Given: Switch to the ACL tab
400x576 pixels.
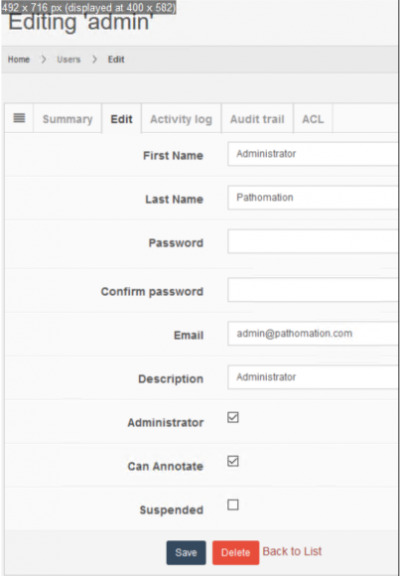Looking at the screenshot, I should coord(313,119).
